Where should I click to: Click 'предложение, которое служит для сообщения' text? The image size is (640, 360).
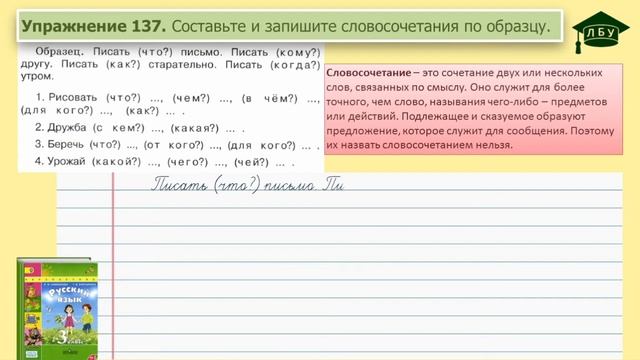(x=447, y=131)
